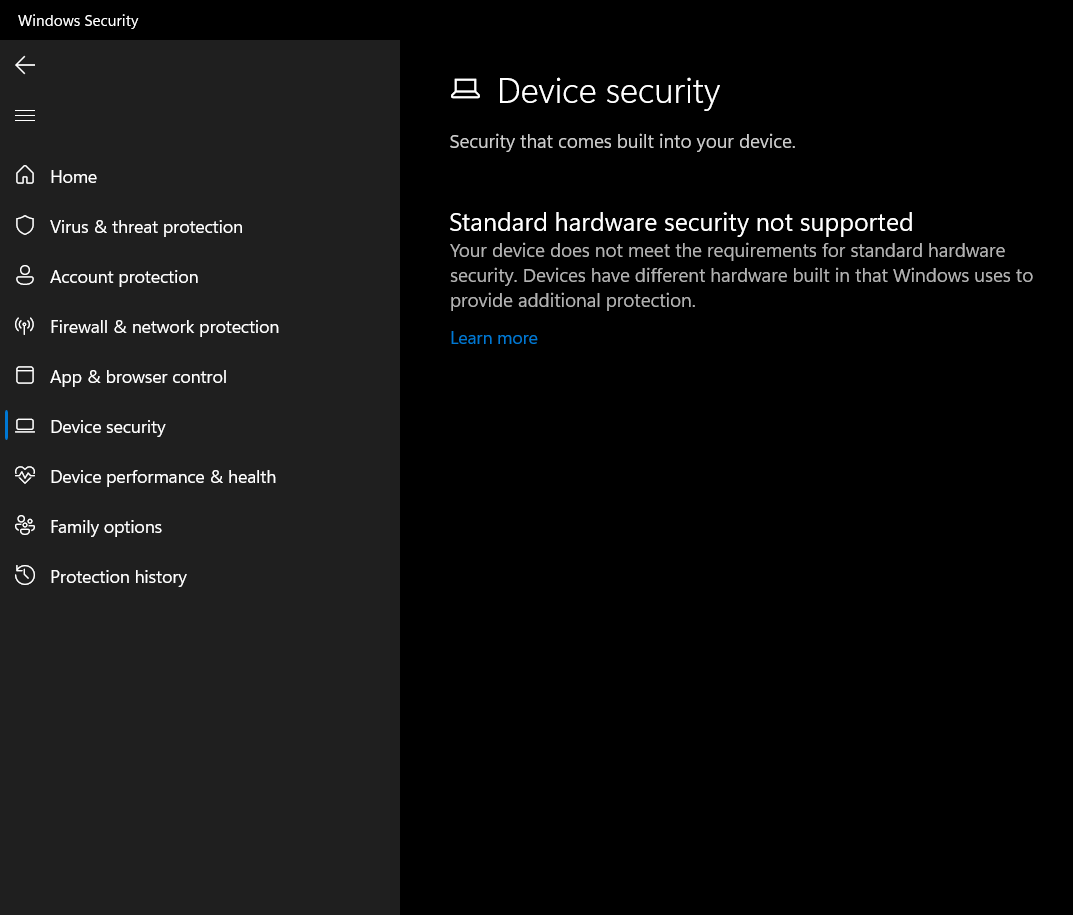This screenshot has width=1073, height=915.
Task: Click the back arrow icon
Action: coord(25,65)
